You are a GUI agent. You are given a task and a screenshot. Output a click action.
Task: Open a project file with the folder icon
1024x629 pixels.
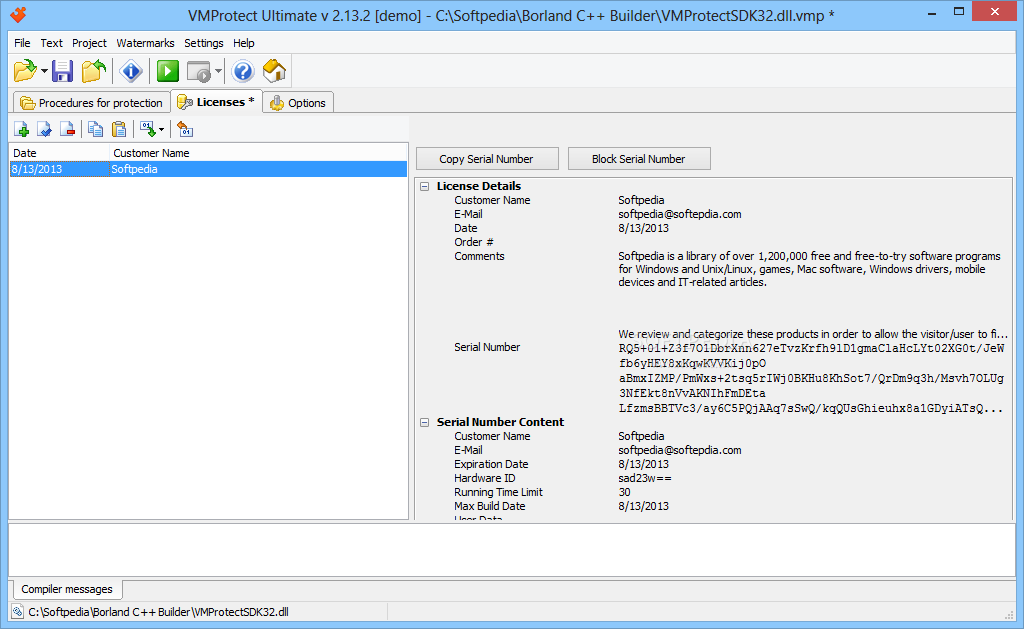pos(25,71)
